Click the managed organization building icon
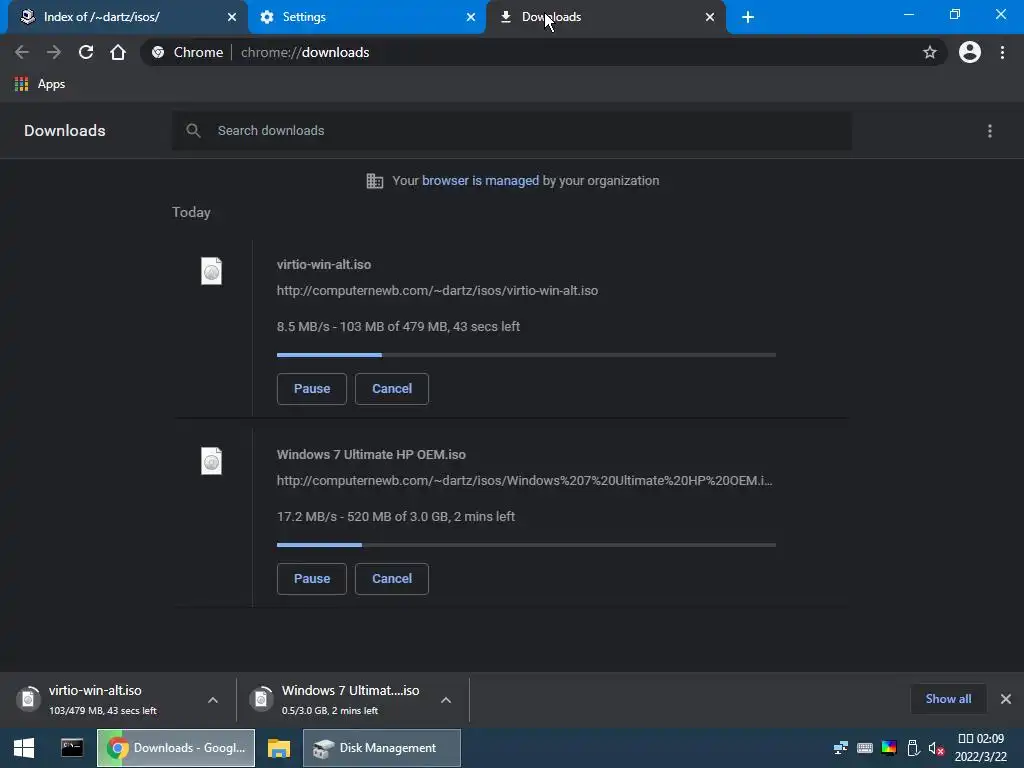 [374, 181]
